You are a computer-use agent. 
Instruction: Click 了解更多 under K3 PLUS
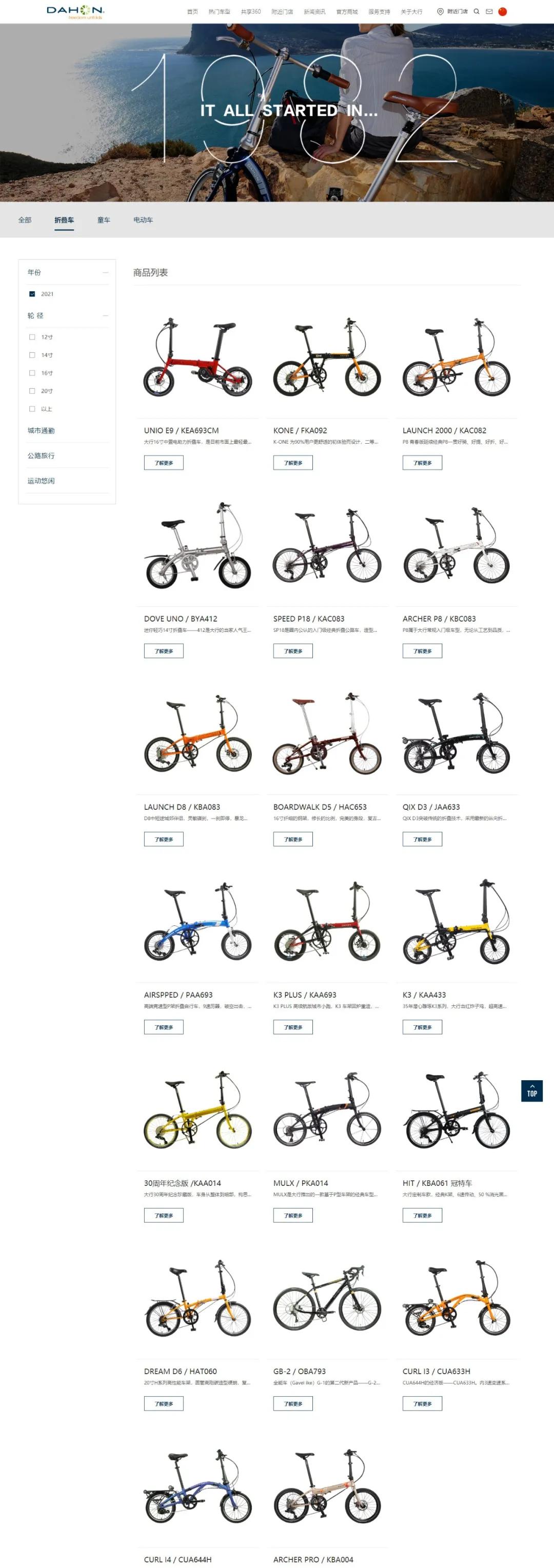tap(293, 1027)
